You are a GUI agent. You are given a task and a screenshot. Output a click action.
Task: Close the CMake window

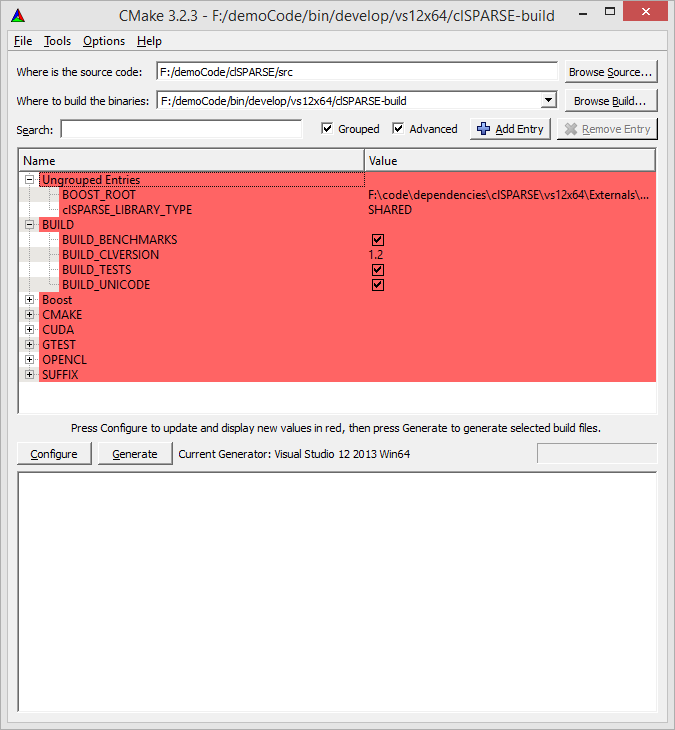pyautogui.click(x=645, y=12)
